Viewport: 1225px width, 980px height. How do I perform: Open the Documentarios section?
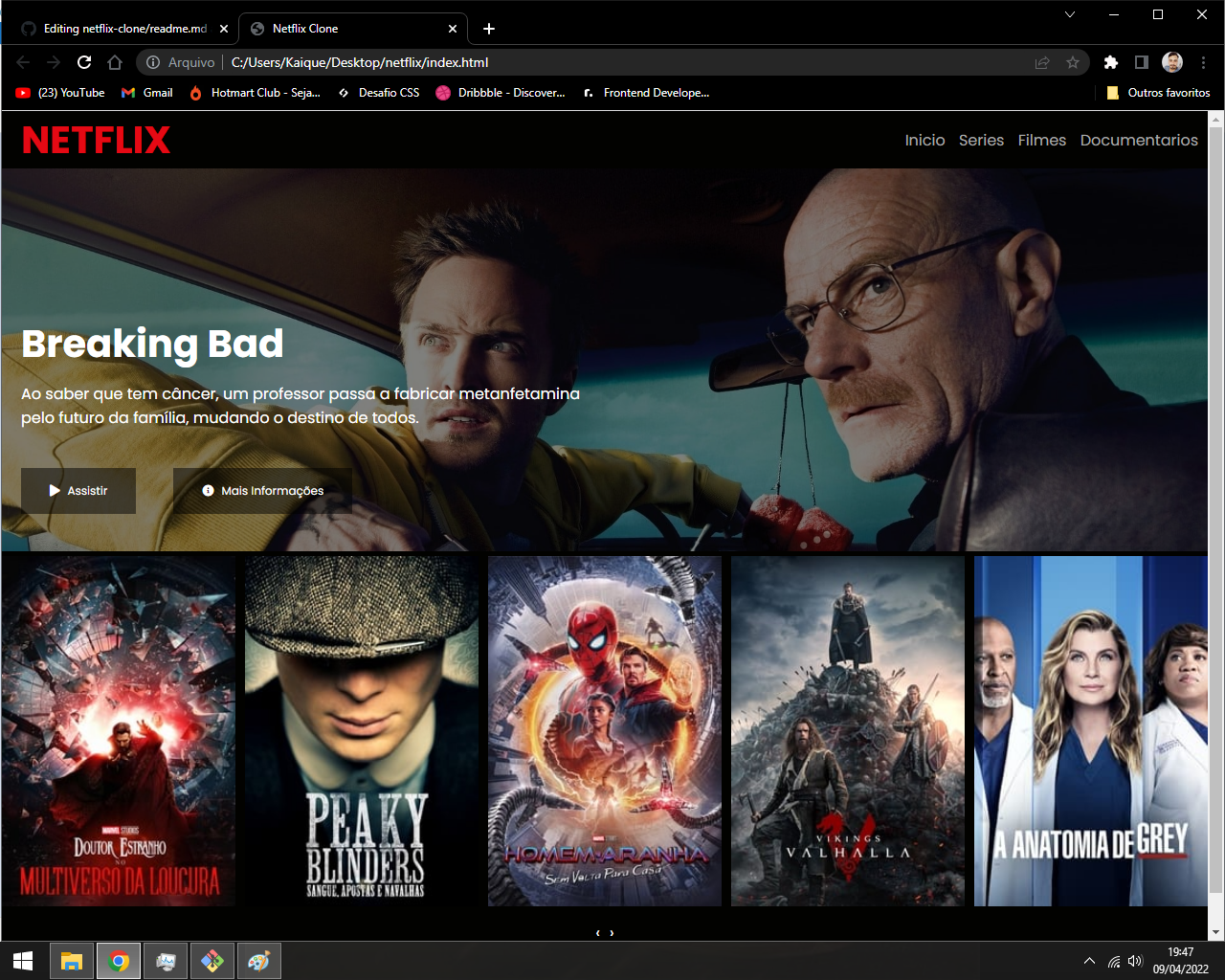pyautogui.click(x=1139, y=140)
